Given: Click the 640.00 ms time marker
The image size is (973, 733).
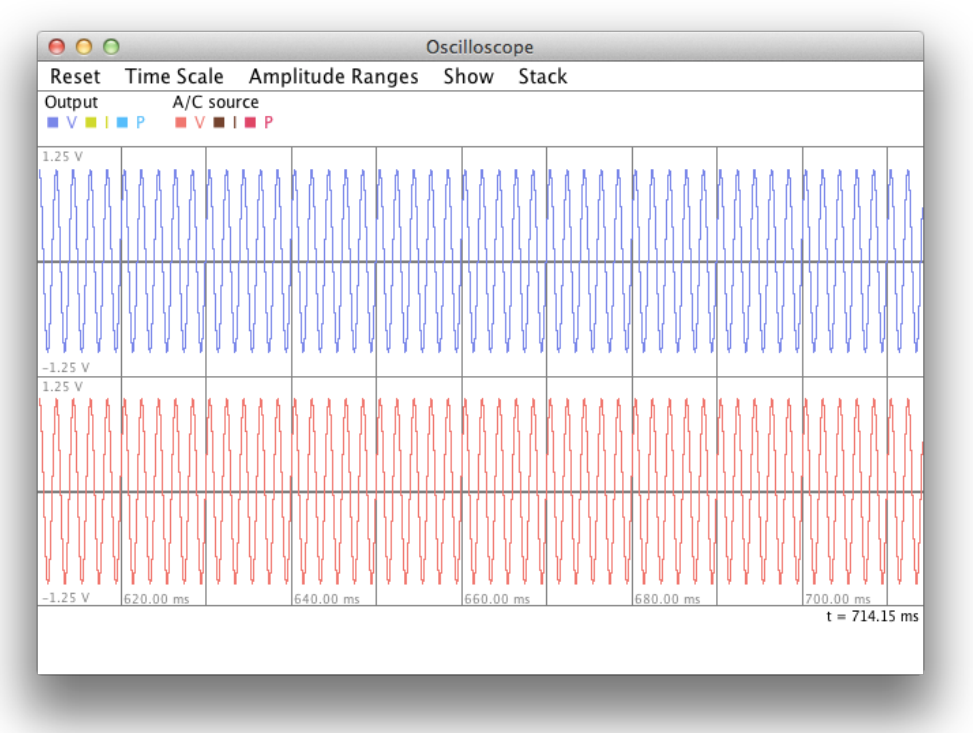Looking at the screenshot, I should point(327,599).
